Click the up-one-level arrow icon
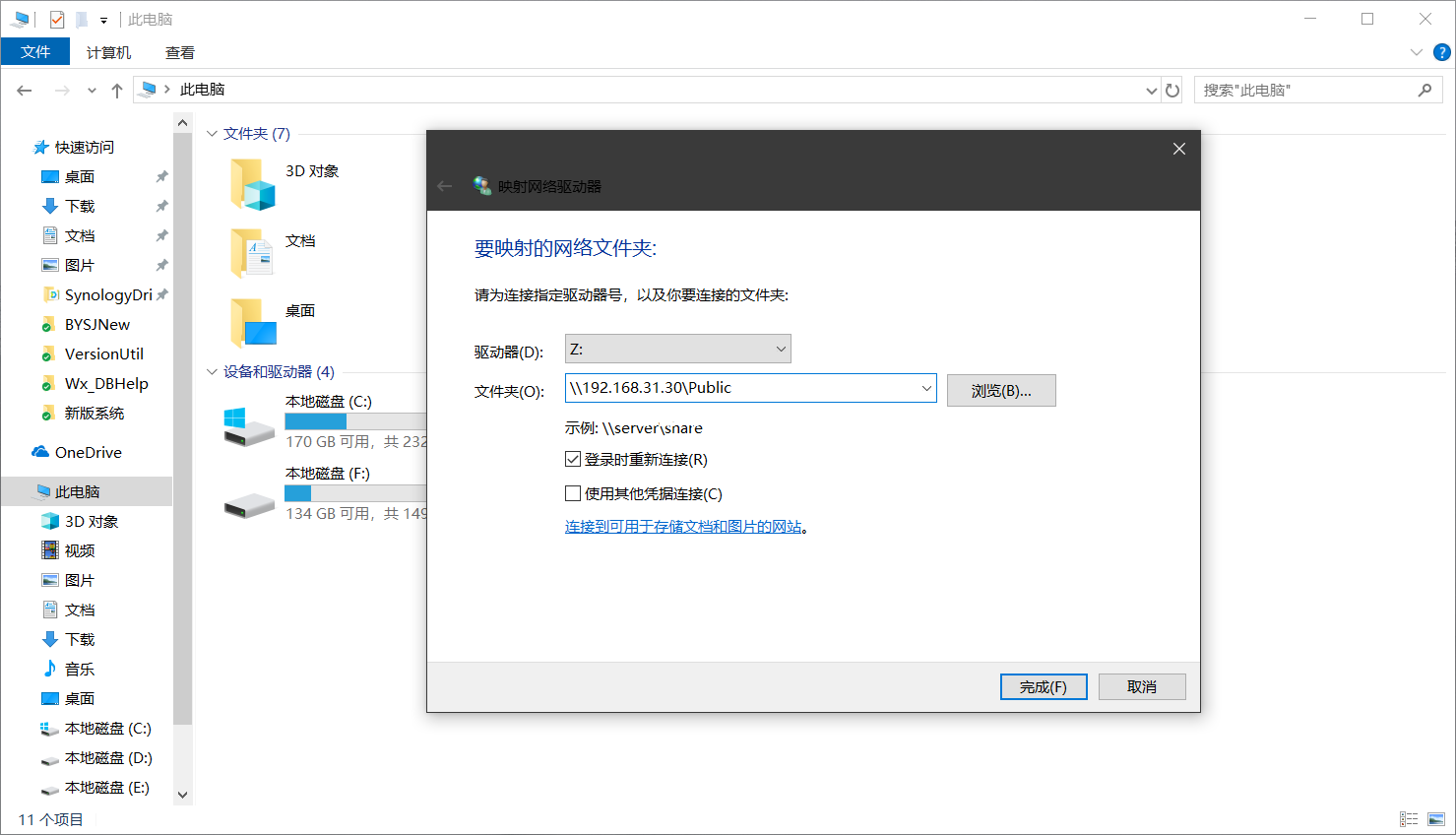The width and height of the screenshot is (1456, 835). point(117,91)
